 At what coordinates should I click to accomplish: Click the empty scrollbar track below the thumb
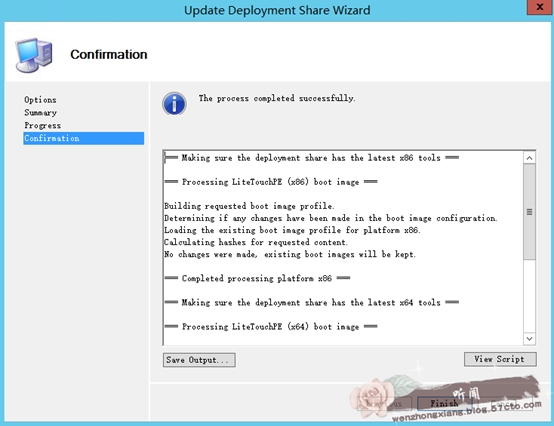[529, 296]
